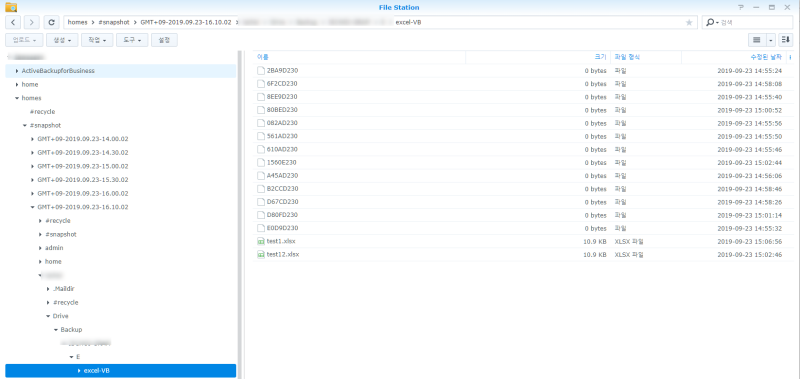Go forward with the right arrow button
Image resolution: width=800 pixels, height=379 pixels.
click(32, 22)
